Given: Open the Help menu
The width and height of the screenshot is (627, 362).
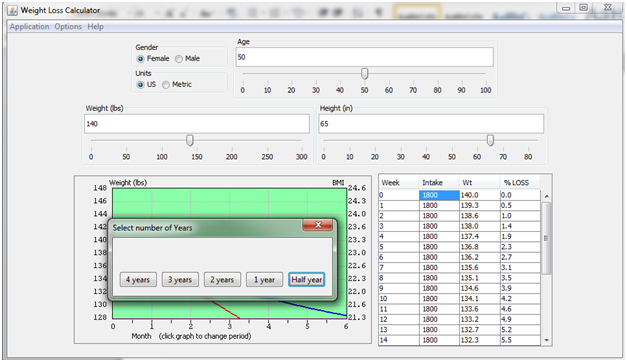Looking at the screenshot, I should [96, 26].
